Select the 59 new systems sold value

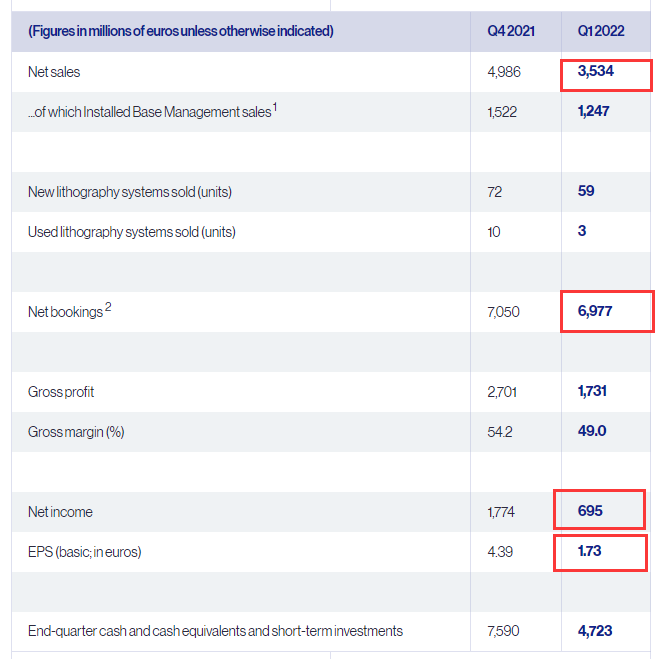586,191
